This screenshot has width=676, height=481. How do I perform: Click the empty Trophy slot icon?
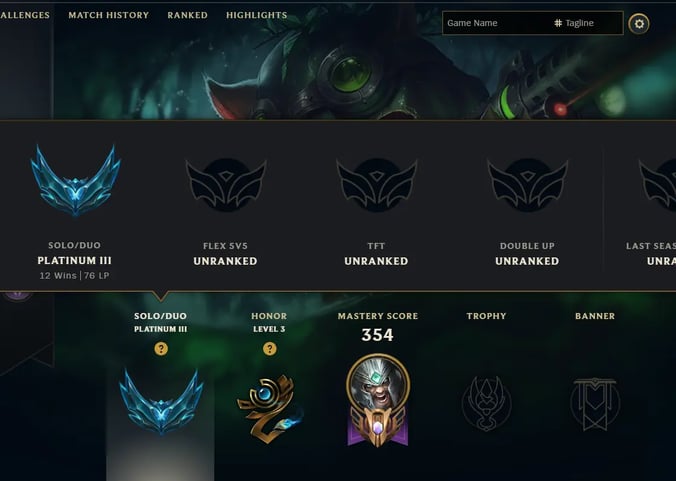[486, 403]
